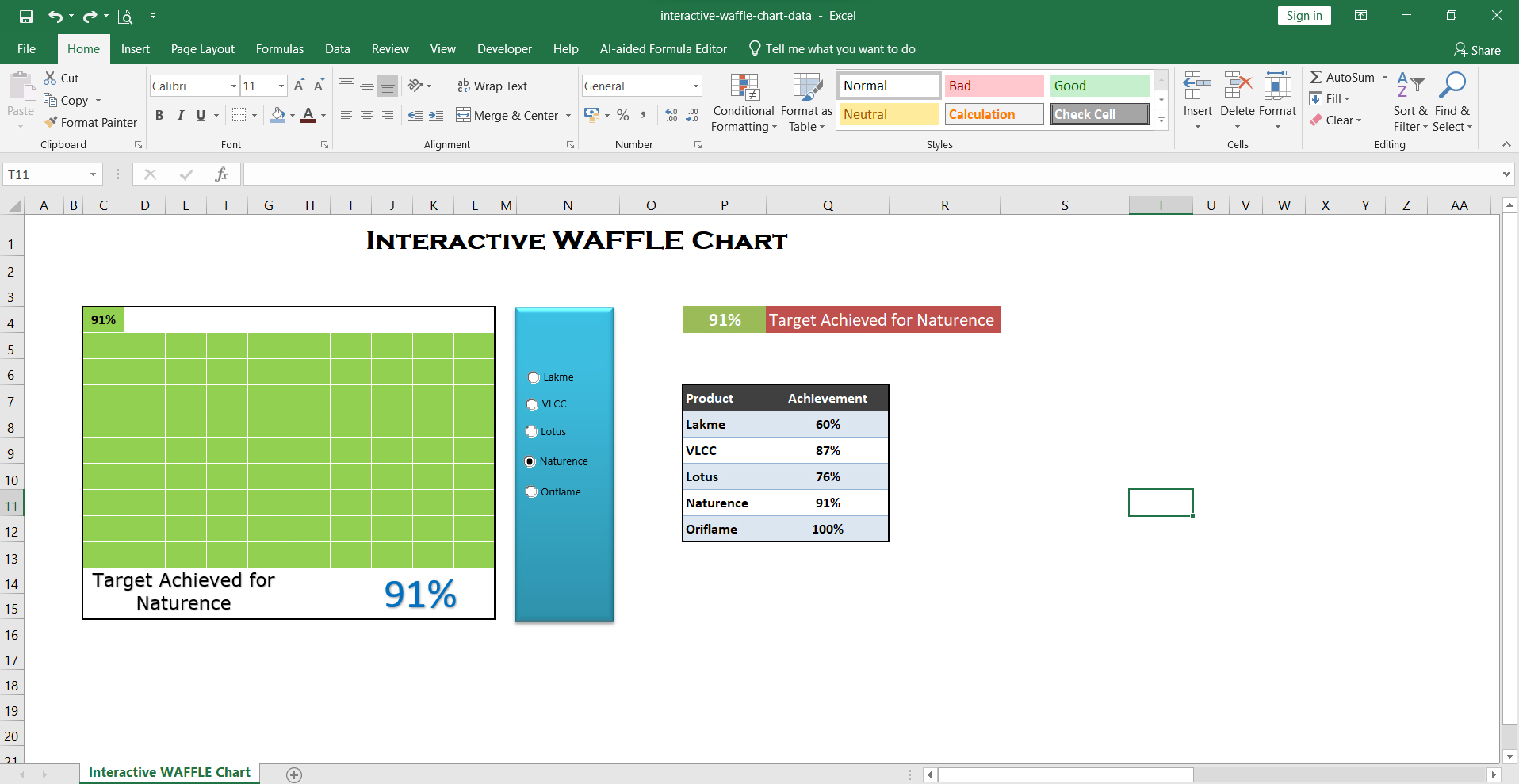Apply the Neutral cell style

[889, 114]
